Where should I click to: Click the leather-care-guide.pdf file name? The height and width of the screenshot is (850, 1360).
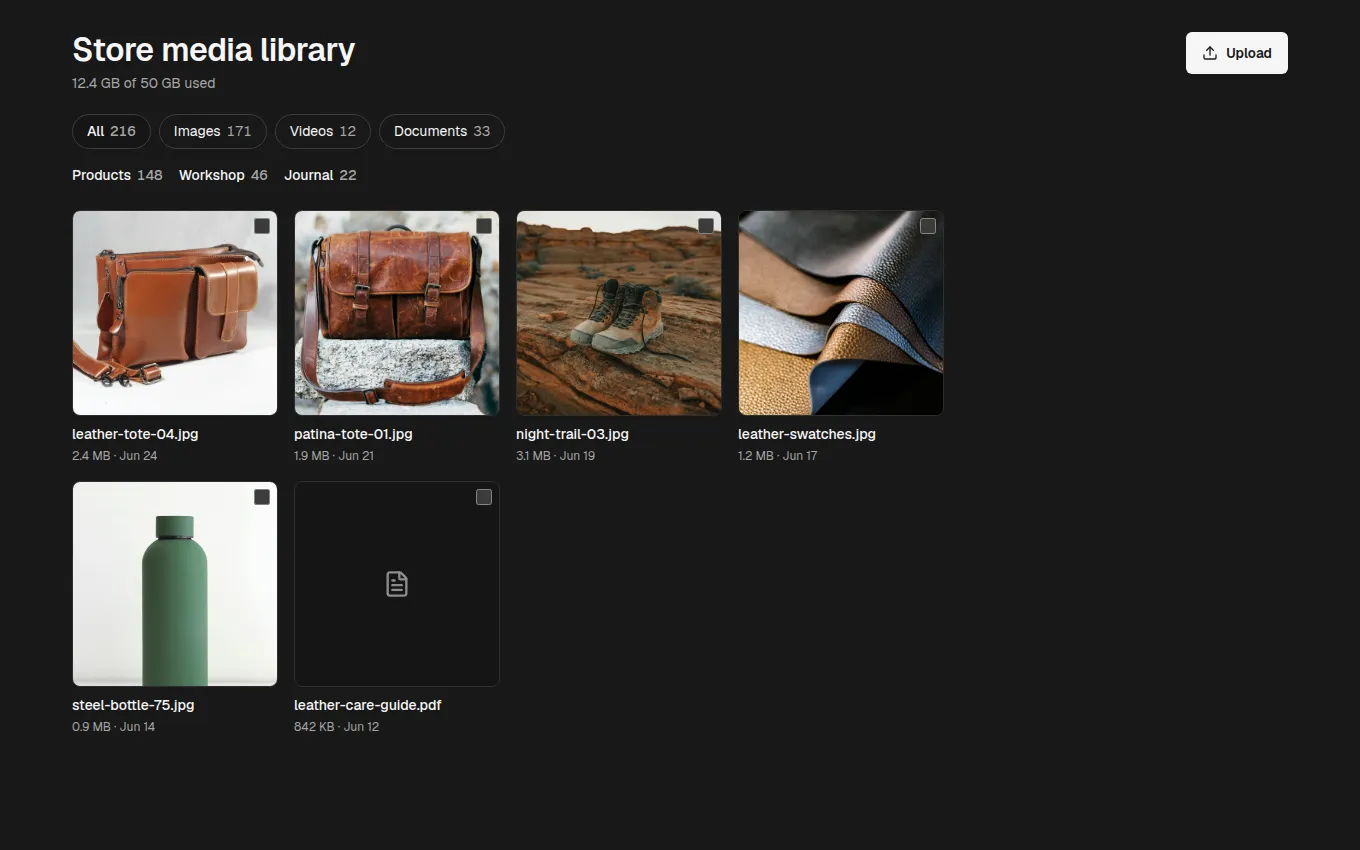pos(368,705)
